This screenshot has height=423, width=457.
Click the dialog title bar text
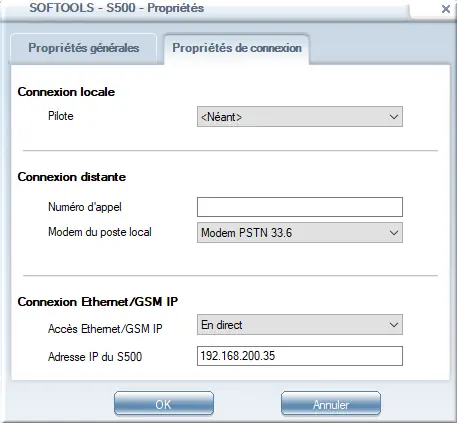pyautogui.click(x=117, y=8)
